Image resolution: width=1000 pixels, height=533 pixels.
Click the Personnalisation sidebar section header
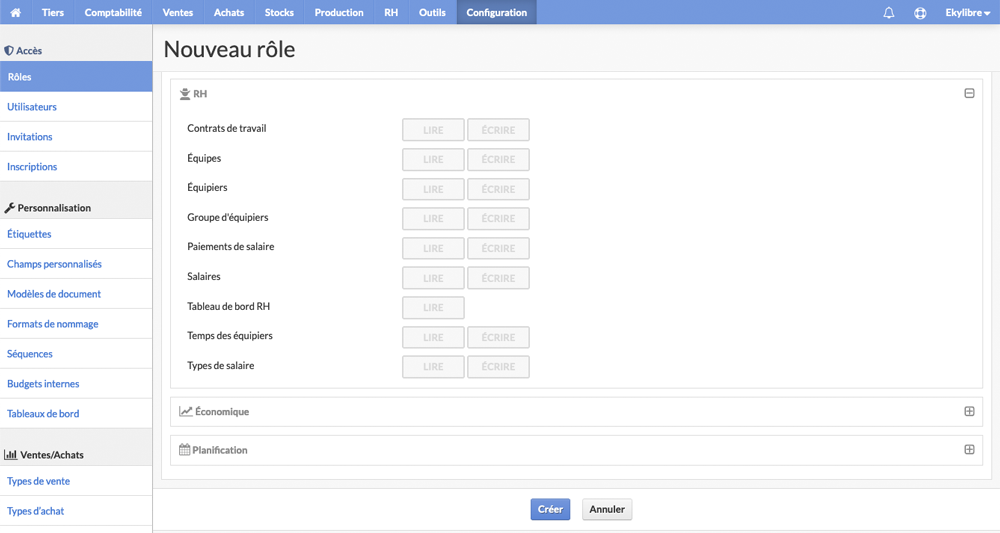48,208
